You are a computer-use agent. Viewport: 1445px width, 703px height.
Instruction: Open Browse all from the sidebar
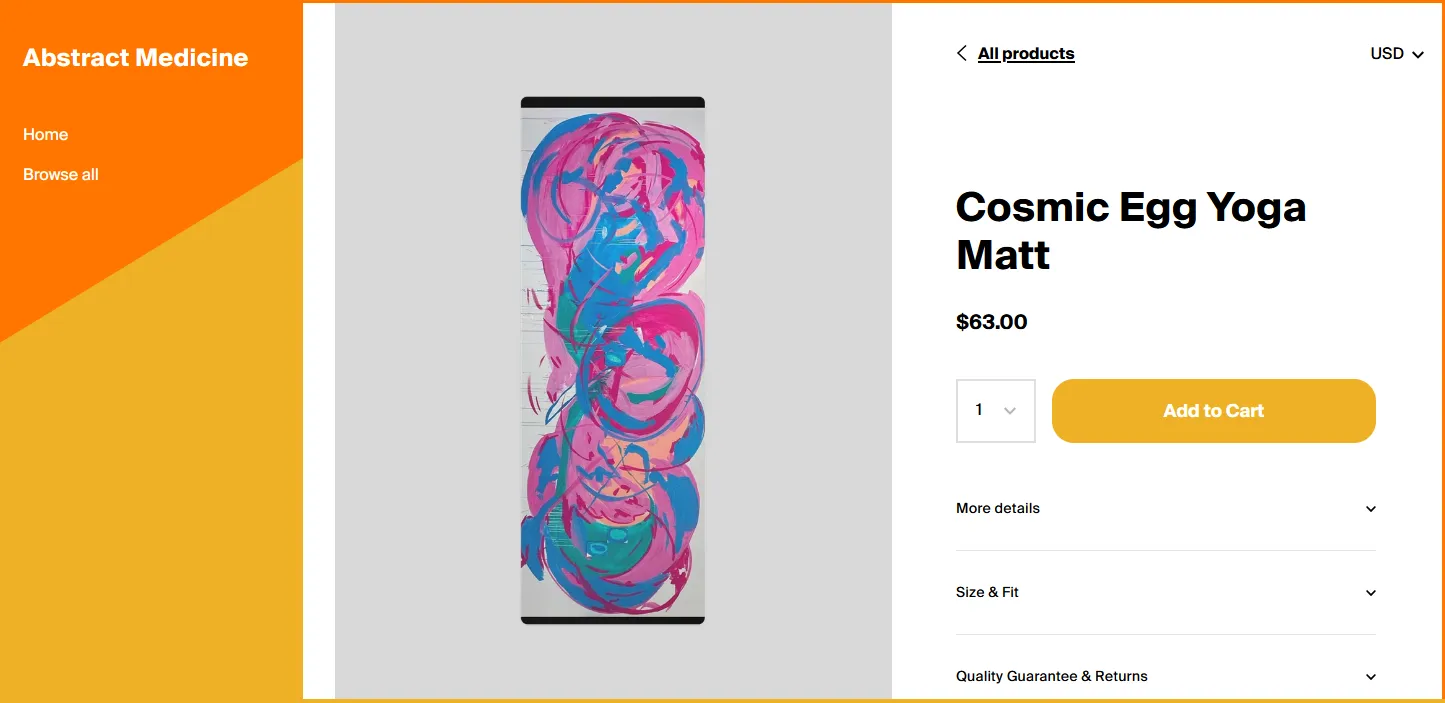pyautogui.click(x=60, y=174)
